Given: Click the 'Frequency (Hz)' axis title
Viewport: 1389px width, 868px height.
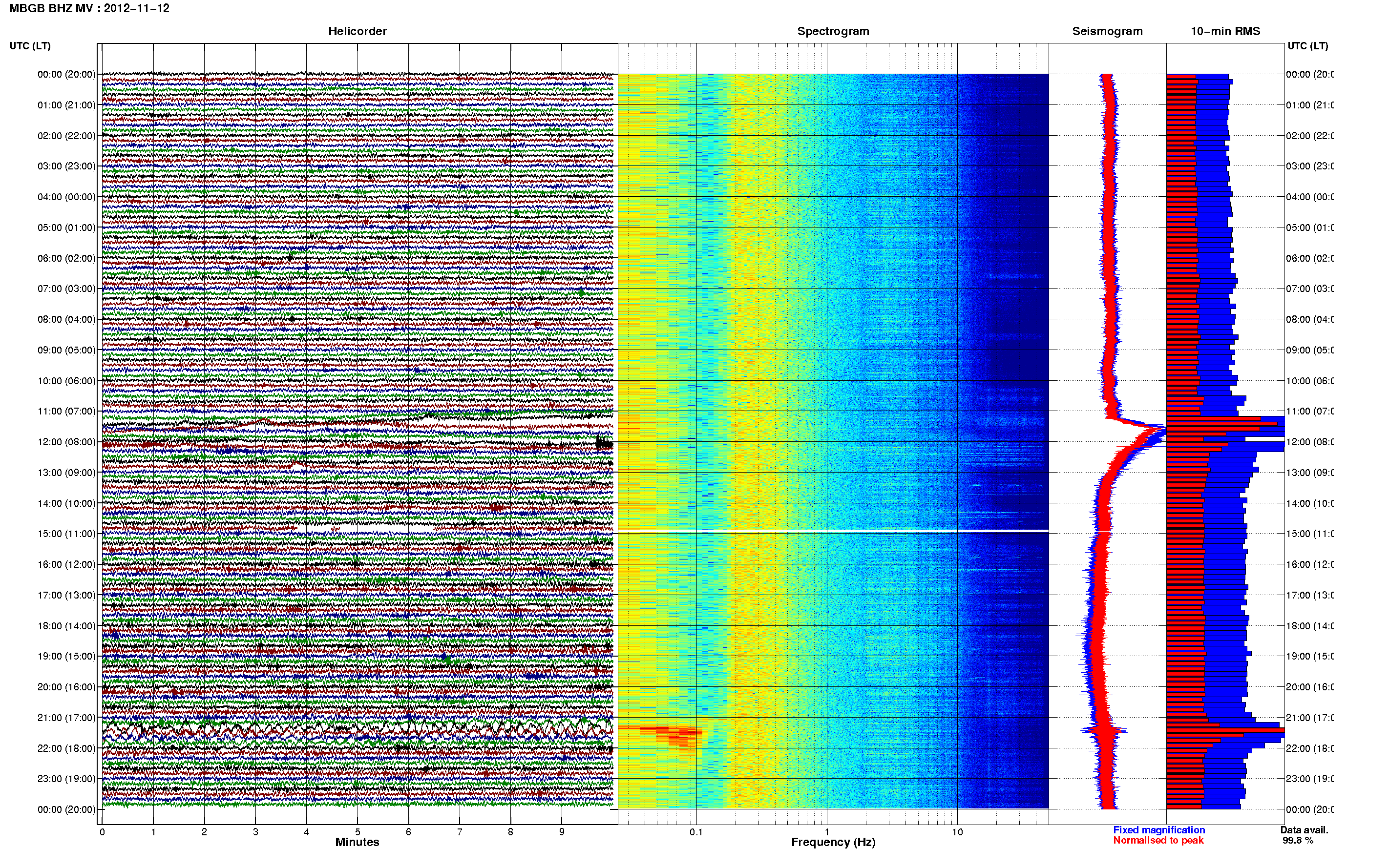Looking at the screenshot, I should point(833,843).
